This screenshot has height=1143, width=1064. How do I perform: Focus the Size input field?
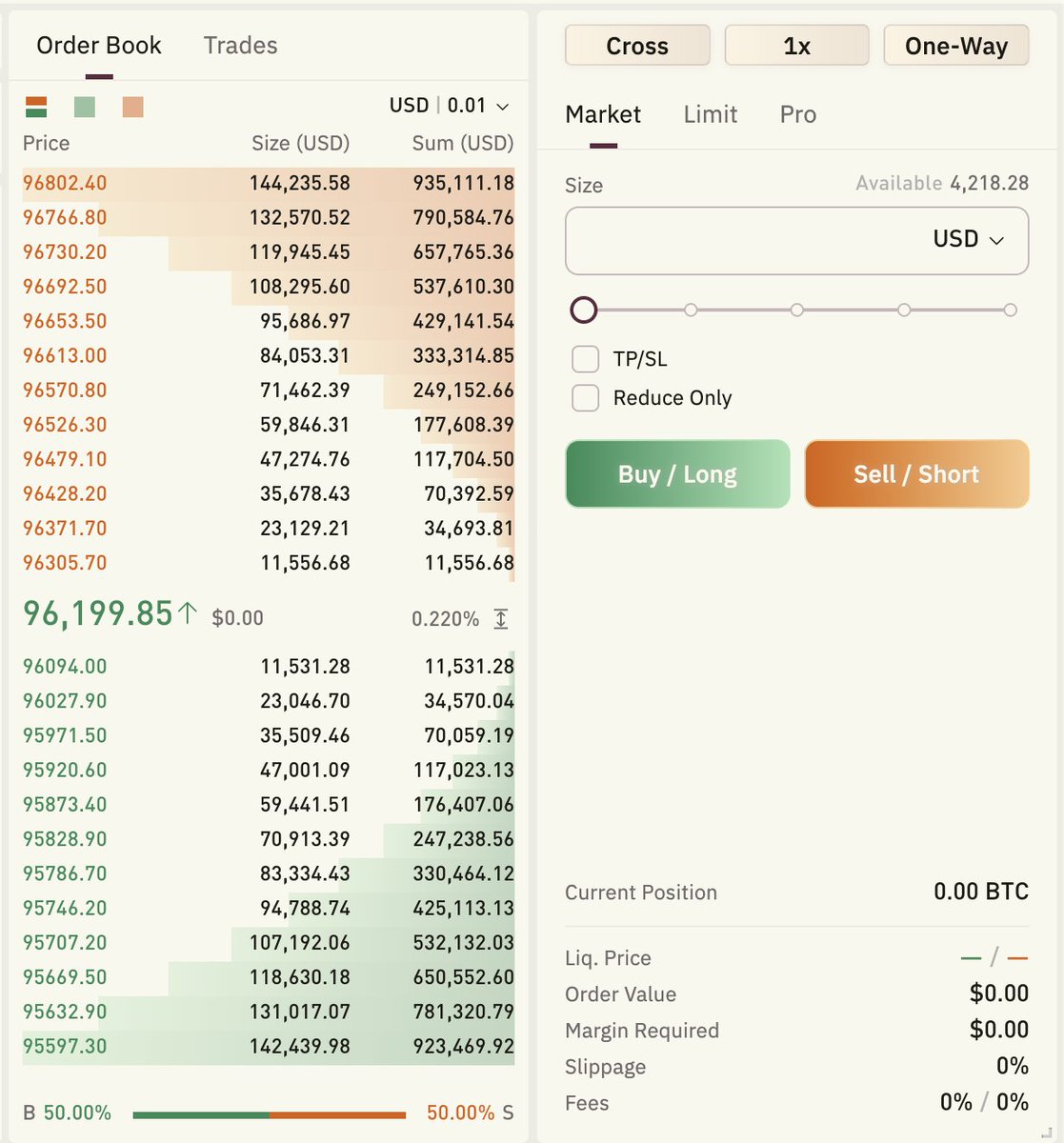pyautogui.click(x=797, y=240)
